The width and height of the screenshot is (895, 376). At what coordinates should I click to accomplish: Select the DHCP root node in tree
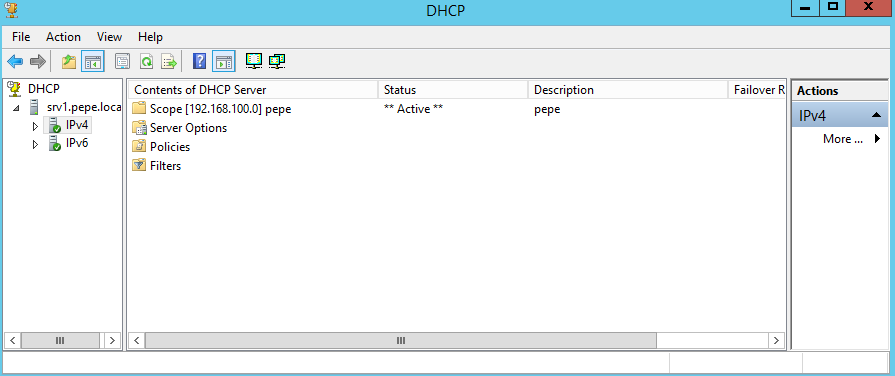[43, 88]
